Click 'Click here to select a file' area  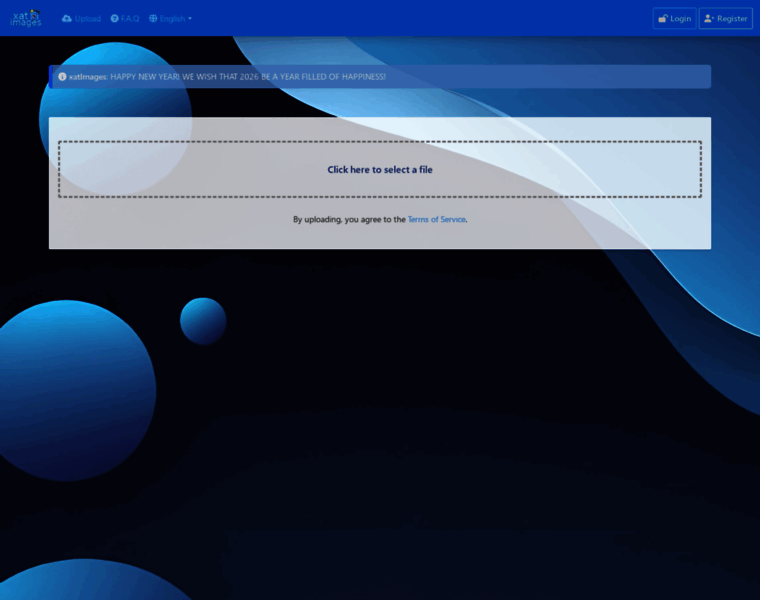[x=380, y=169]
